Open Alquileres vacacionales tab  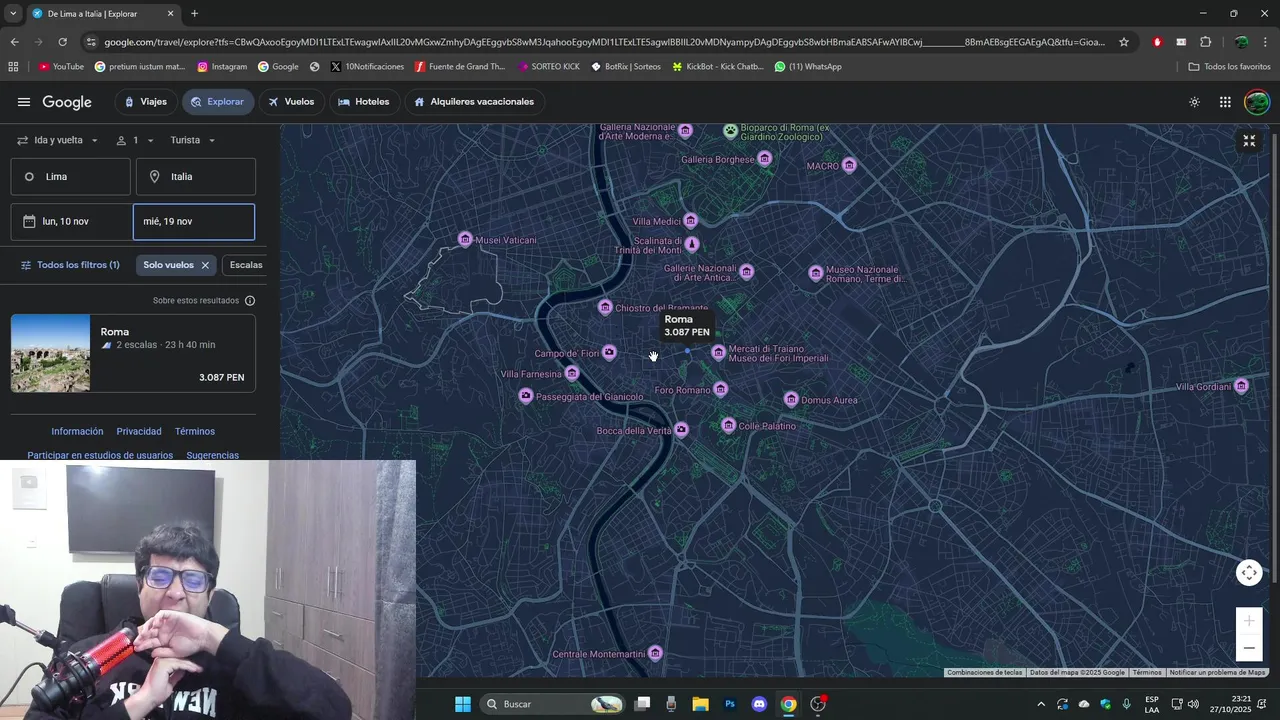[x=474, y=102]
